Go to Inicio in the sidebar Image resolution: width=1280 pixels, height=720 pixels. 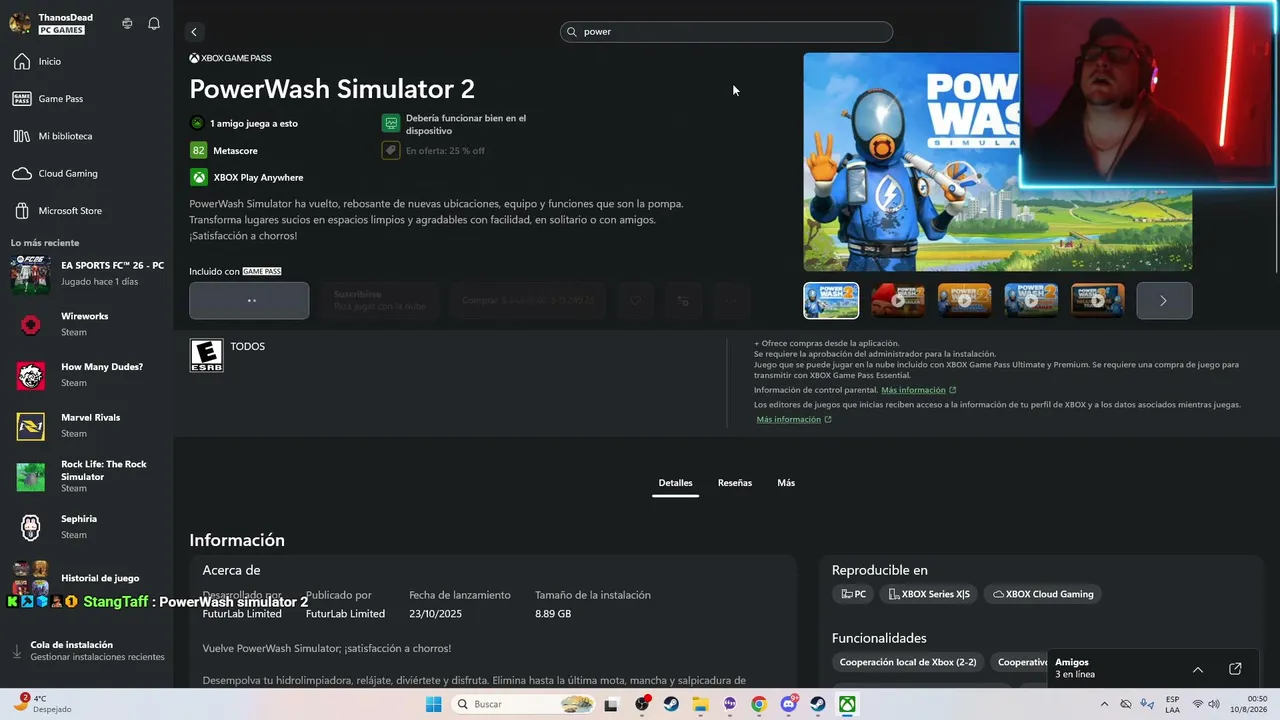click(86, 62)
